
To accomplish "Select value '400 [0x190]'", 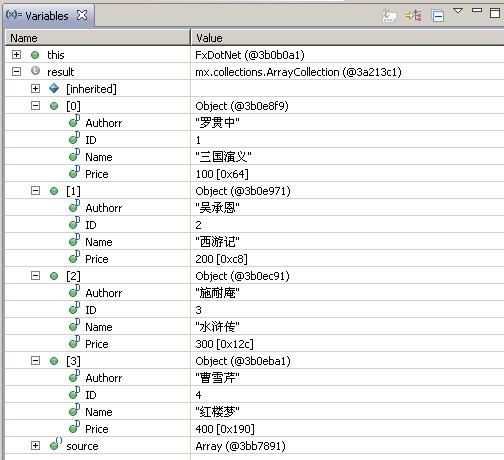I will tap(225, 429).
